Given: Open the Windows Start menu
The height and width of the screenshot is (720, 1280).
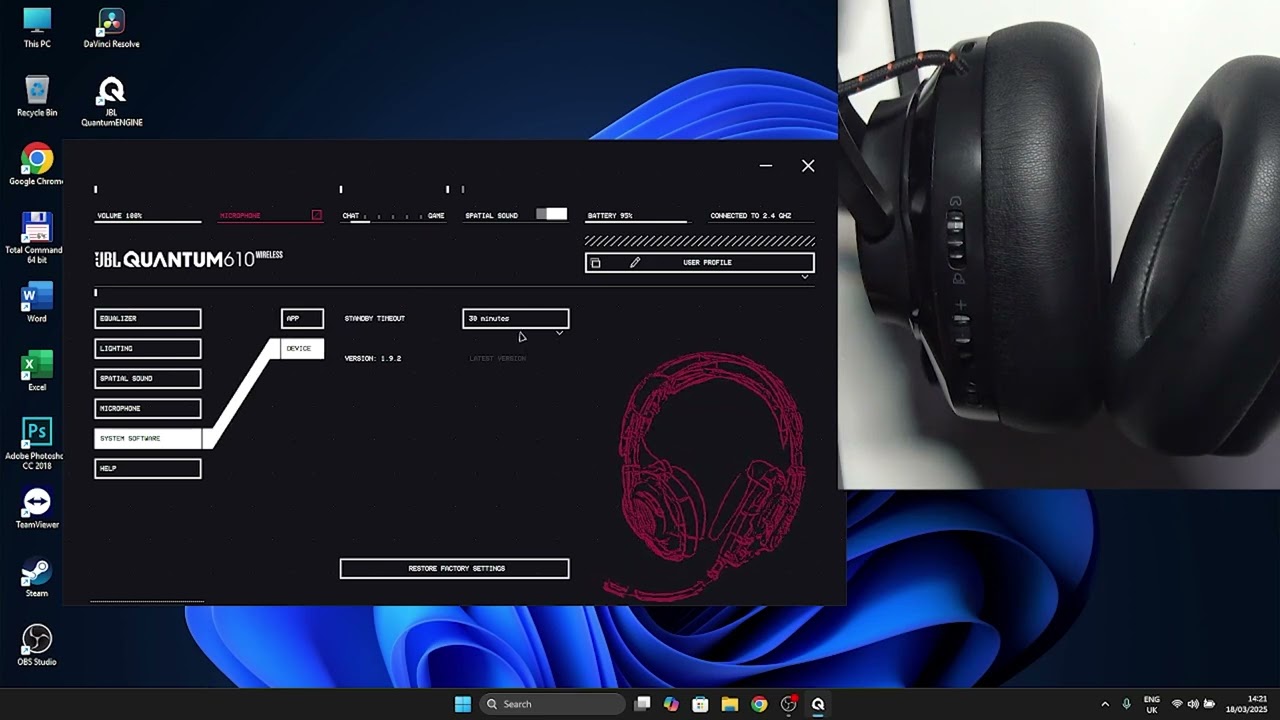Looking at the screenshot, I should pos(463,704).
